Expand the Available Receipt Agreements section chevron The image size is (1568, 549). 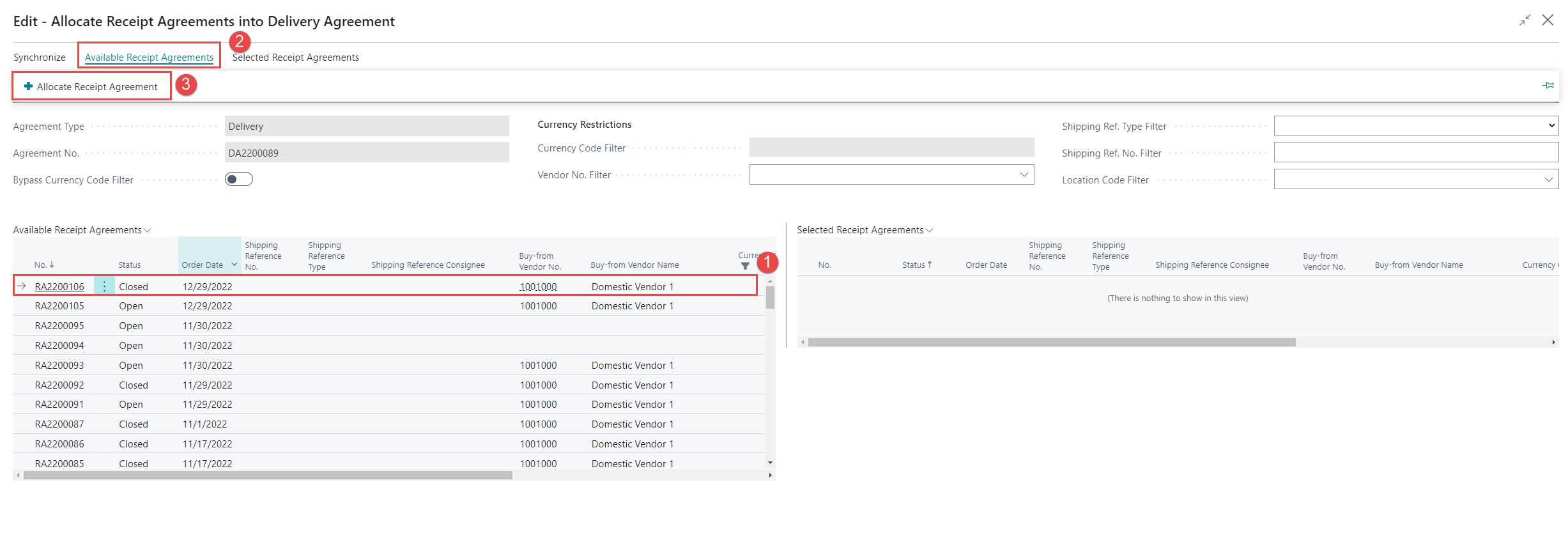pyautogui.click(x=148, y=230)
